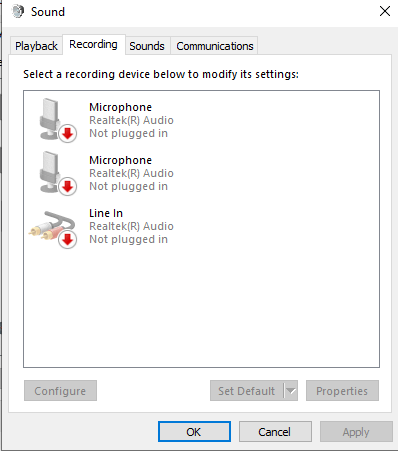Dismiss dialog with Cancel button
This screenshot has height=451, width=398.
[x=275, y=432]
